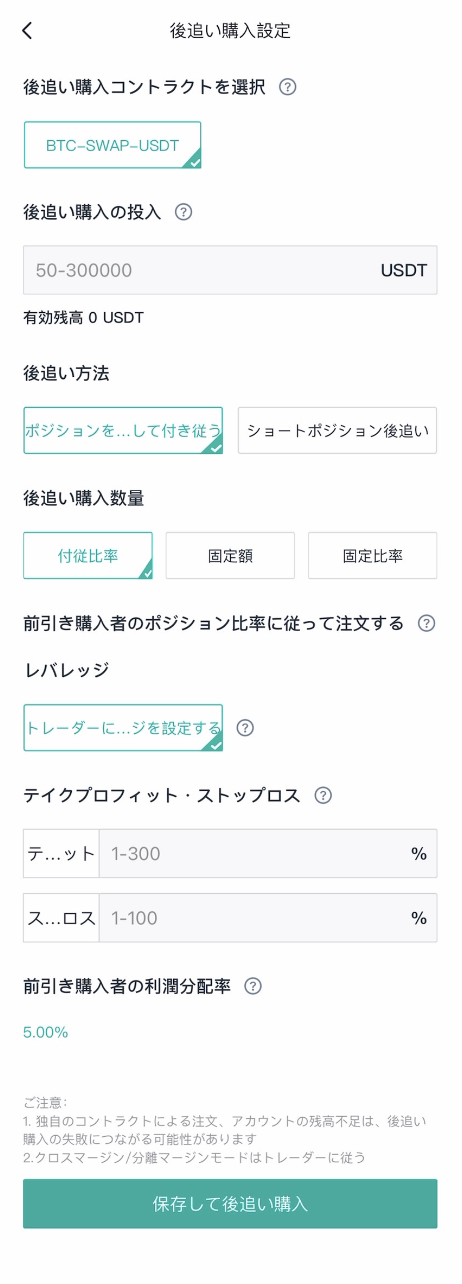Show info about 利潤分配率
Image resolution: width=462 pixels, height=1284 pixels.
pyautogui.click(x=253, y=986)
